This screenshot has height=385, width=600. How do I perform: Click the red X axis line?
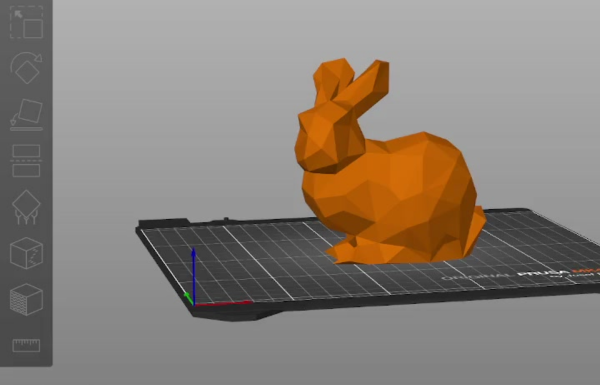point(223,303)
